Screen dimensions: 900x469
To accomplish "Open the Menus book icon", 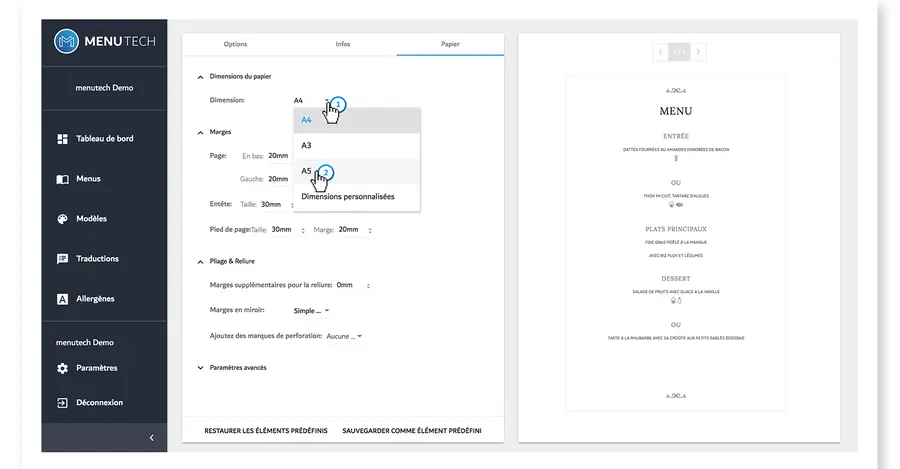I will (x=62, y=179).
